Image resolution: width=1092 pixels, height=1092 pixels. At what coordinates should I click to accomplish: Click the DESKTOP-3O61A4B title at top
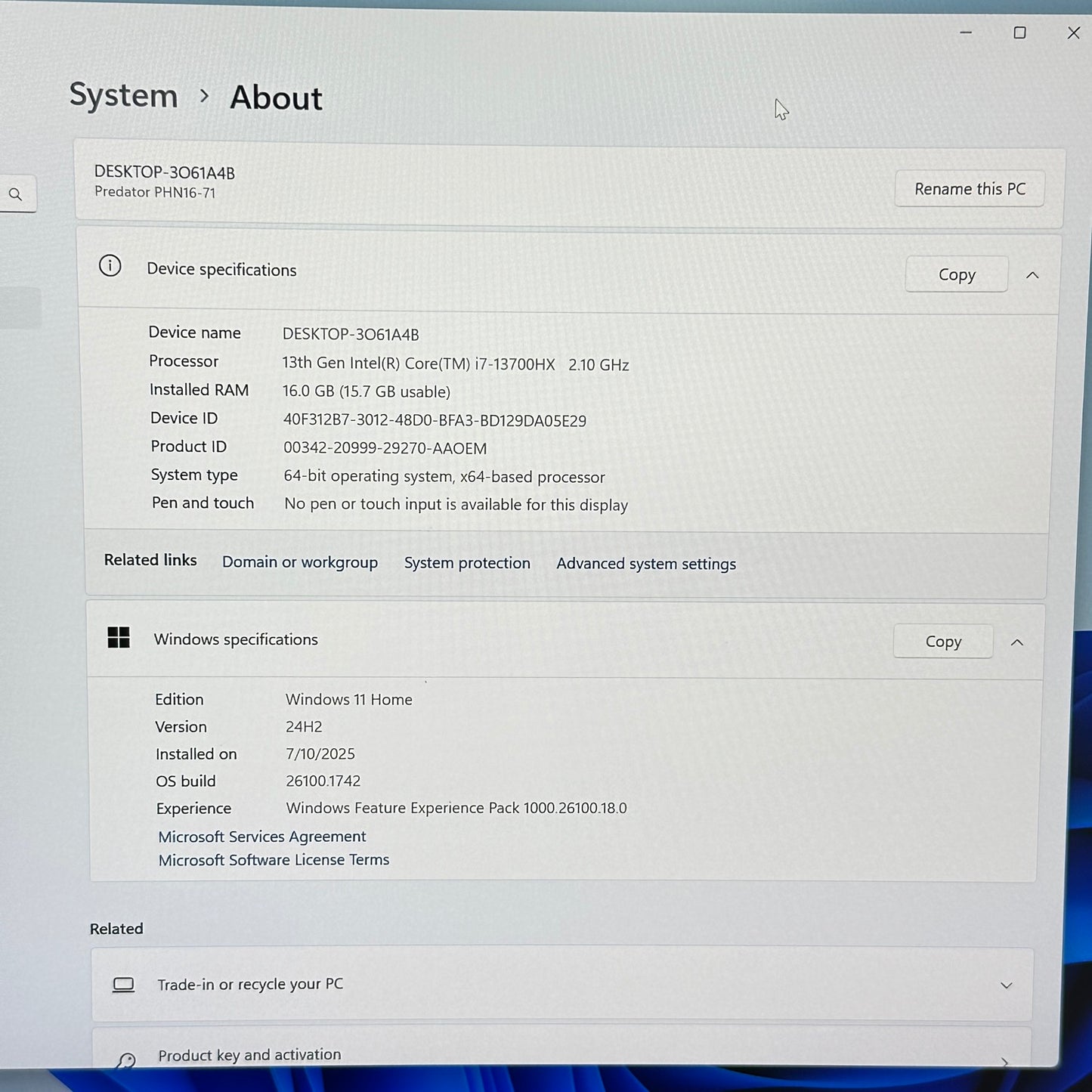pyautogui.click(x=165, y=172)
